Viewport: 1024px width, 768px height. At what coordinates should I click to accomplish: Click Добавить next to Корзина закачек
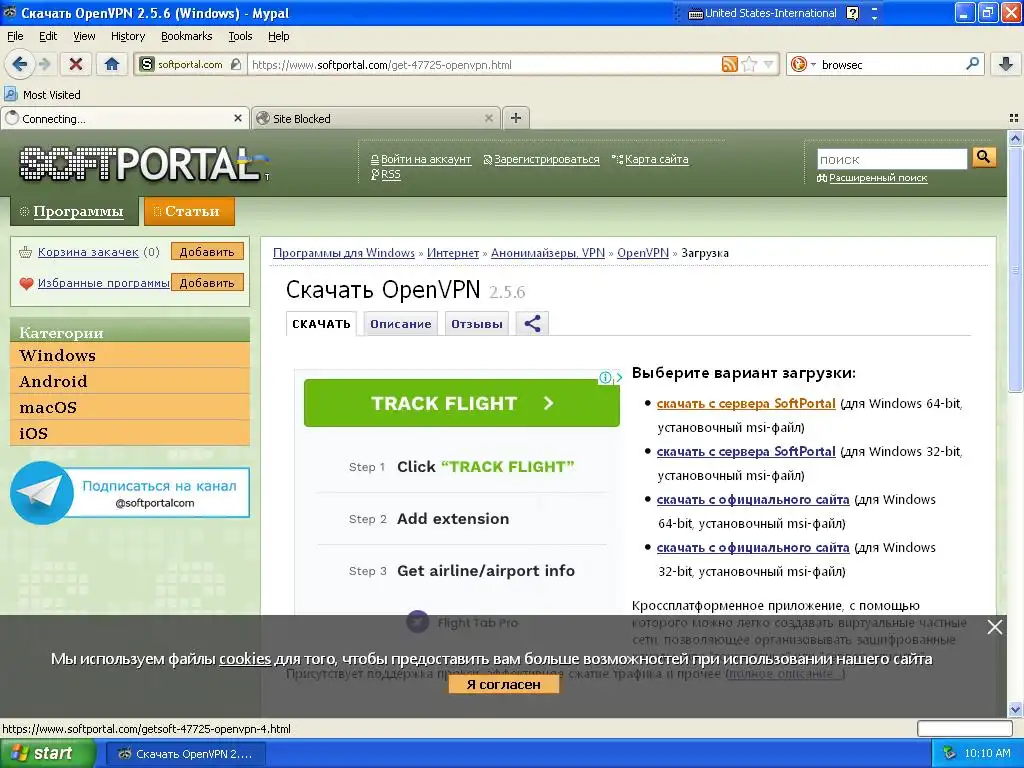click(207, 251)
